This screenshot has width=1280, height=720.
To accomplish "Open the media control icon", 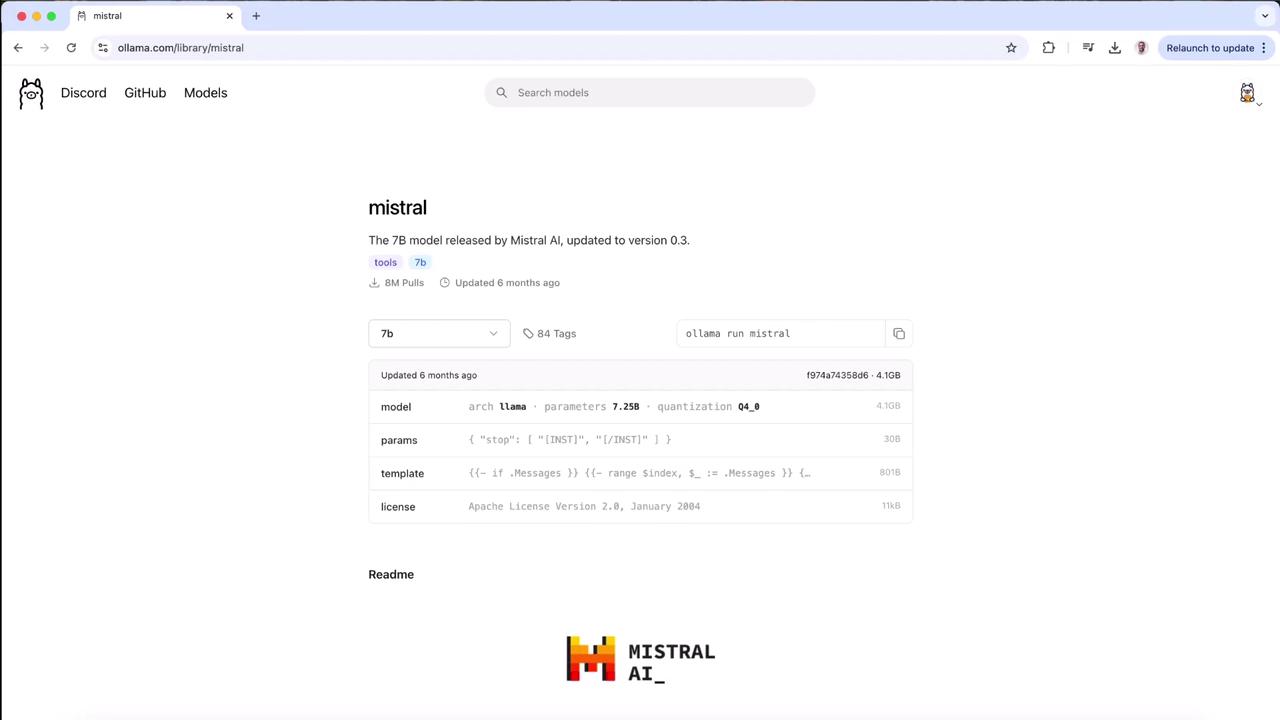I will (1088, 48).
